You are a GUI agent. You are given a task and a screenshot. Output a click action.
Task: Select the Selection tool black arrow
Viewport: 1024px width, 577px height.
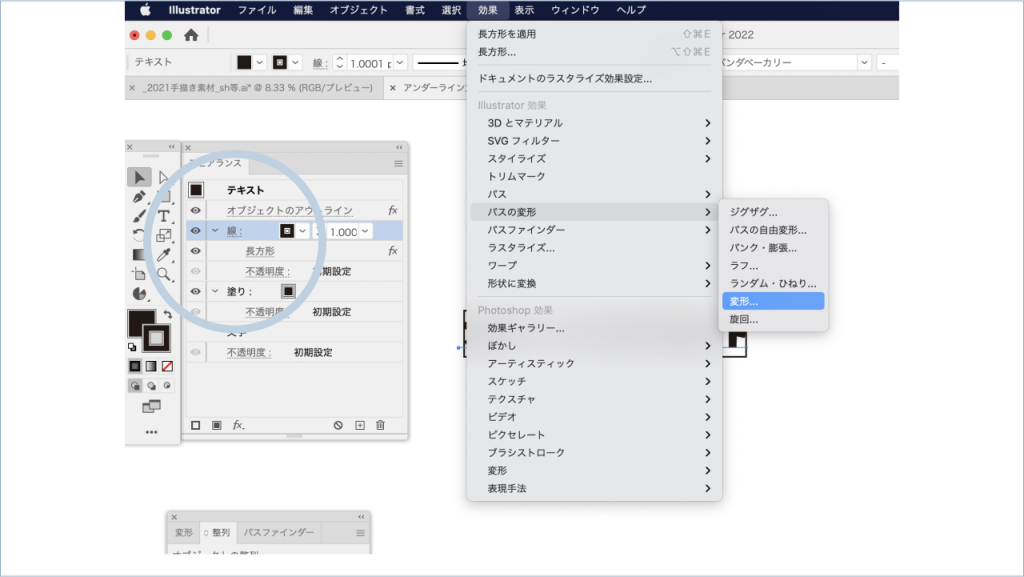click(x=139, y=177)
